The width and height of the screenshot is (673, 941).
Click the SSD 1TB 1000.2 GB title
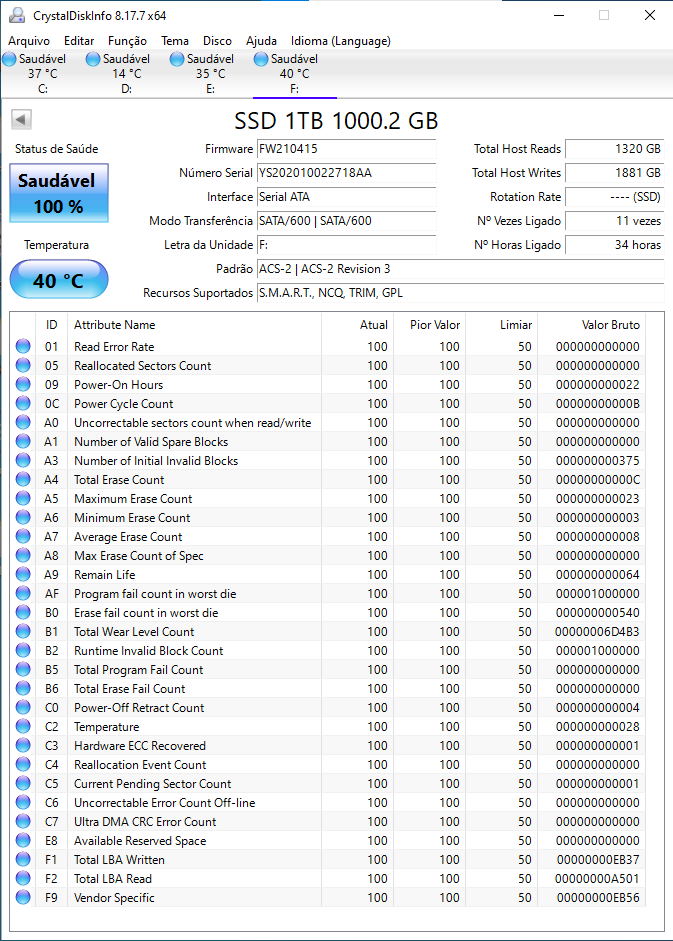pos(336,121)
